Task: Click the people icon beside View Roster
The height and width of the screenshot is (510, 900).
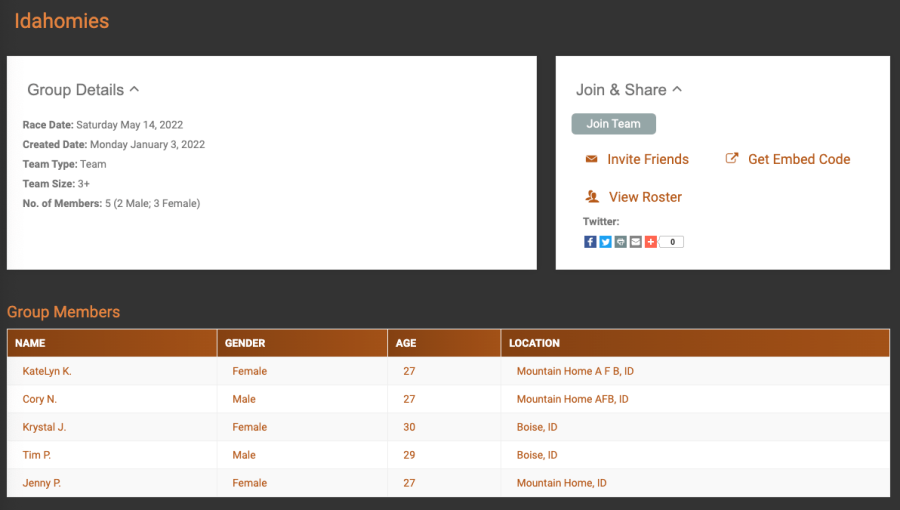Action: pos(592,197)
